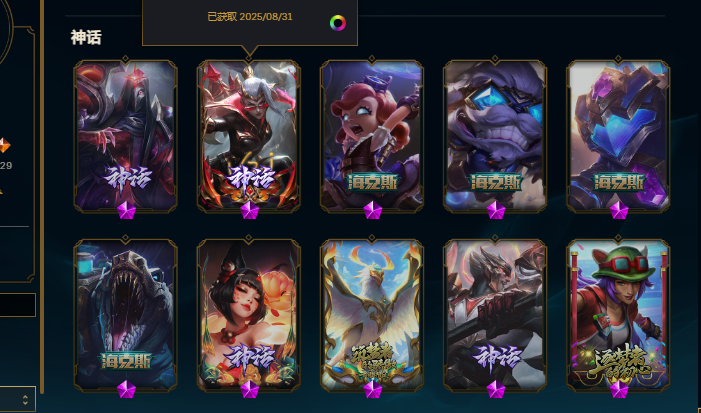
Task: Click purple gem beneath Hextech red-haired girl
Action: click(372, 211)
